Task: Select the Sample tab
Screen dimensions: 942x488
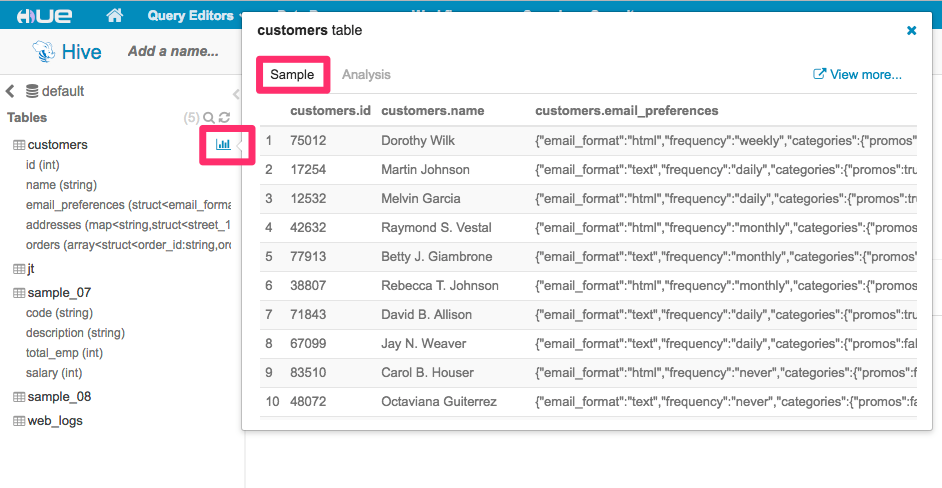Action: click(292, 75)
